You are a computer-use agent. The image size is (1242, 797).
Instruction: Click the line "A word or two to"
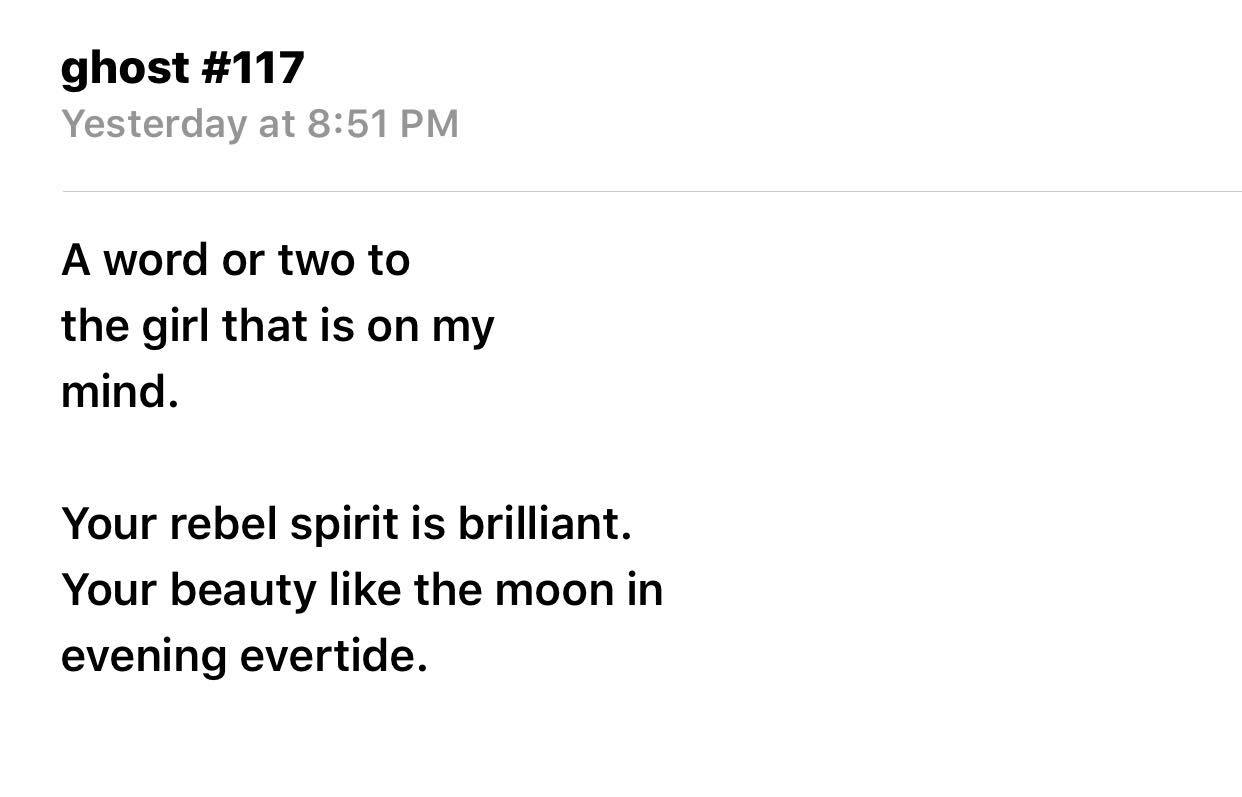tap(235, 261)
